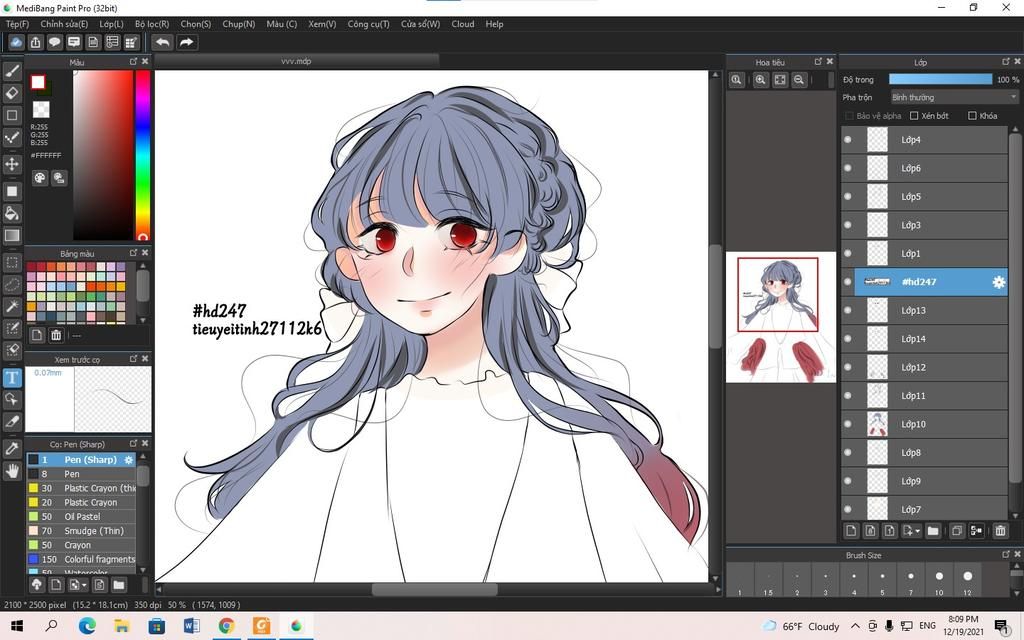The image size is (1024, 640).
Task: Hide layer Lớp6
Action: 848,168
